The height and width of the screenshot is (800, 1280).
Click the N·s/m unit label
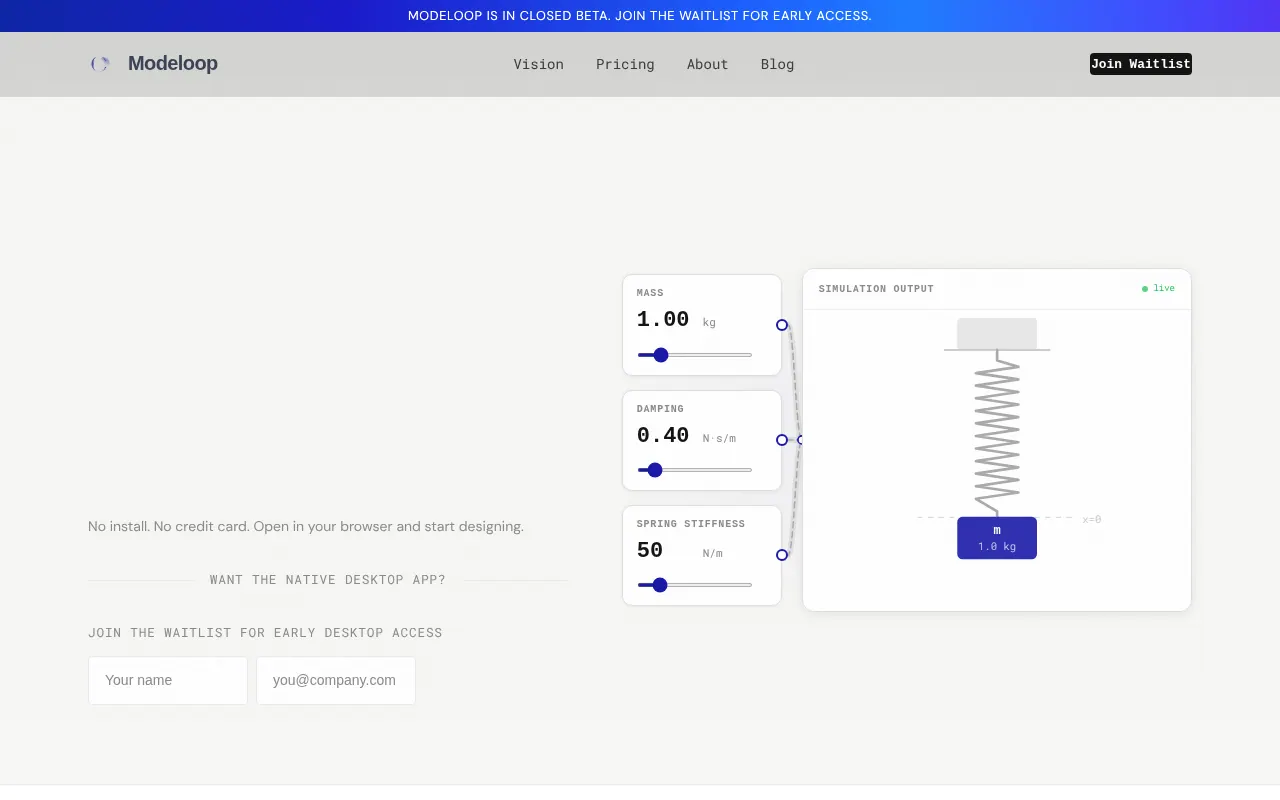click(719, 439)
